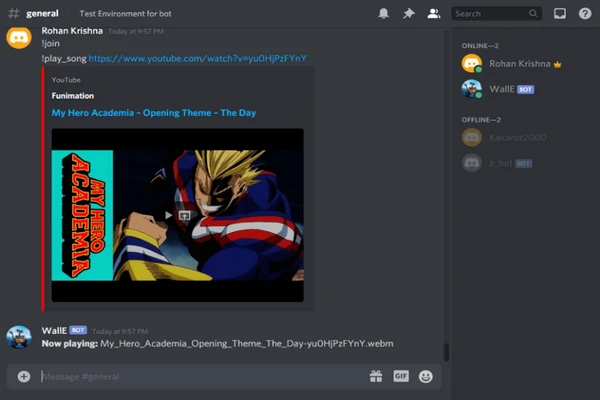Play the embedded video
This screenshot has width=600, height=400.
click(x=168, y=215)
